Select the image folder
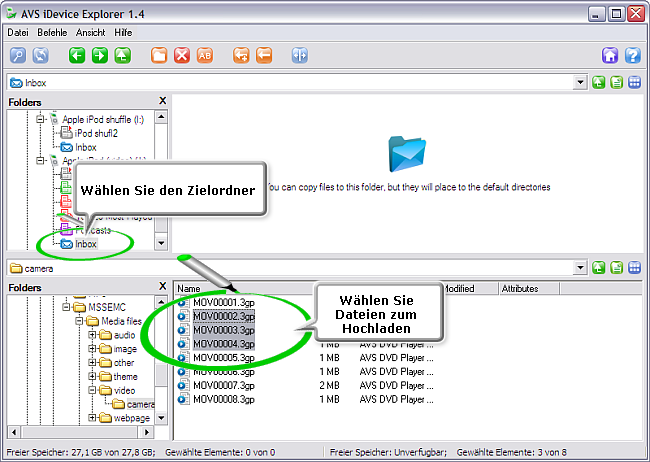The image size is (650, 462). (x=125, y=349)
